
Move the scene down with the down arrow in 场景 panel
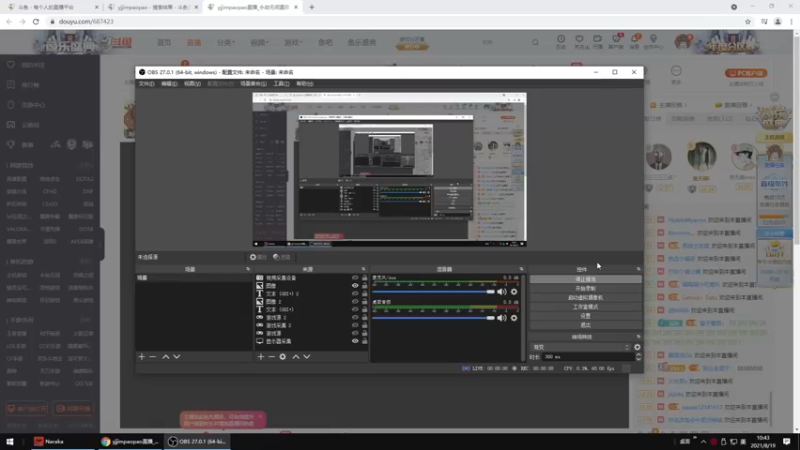[x=177, y=357]
